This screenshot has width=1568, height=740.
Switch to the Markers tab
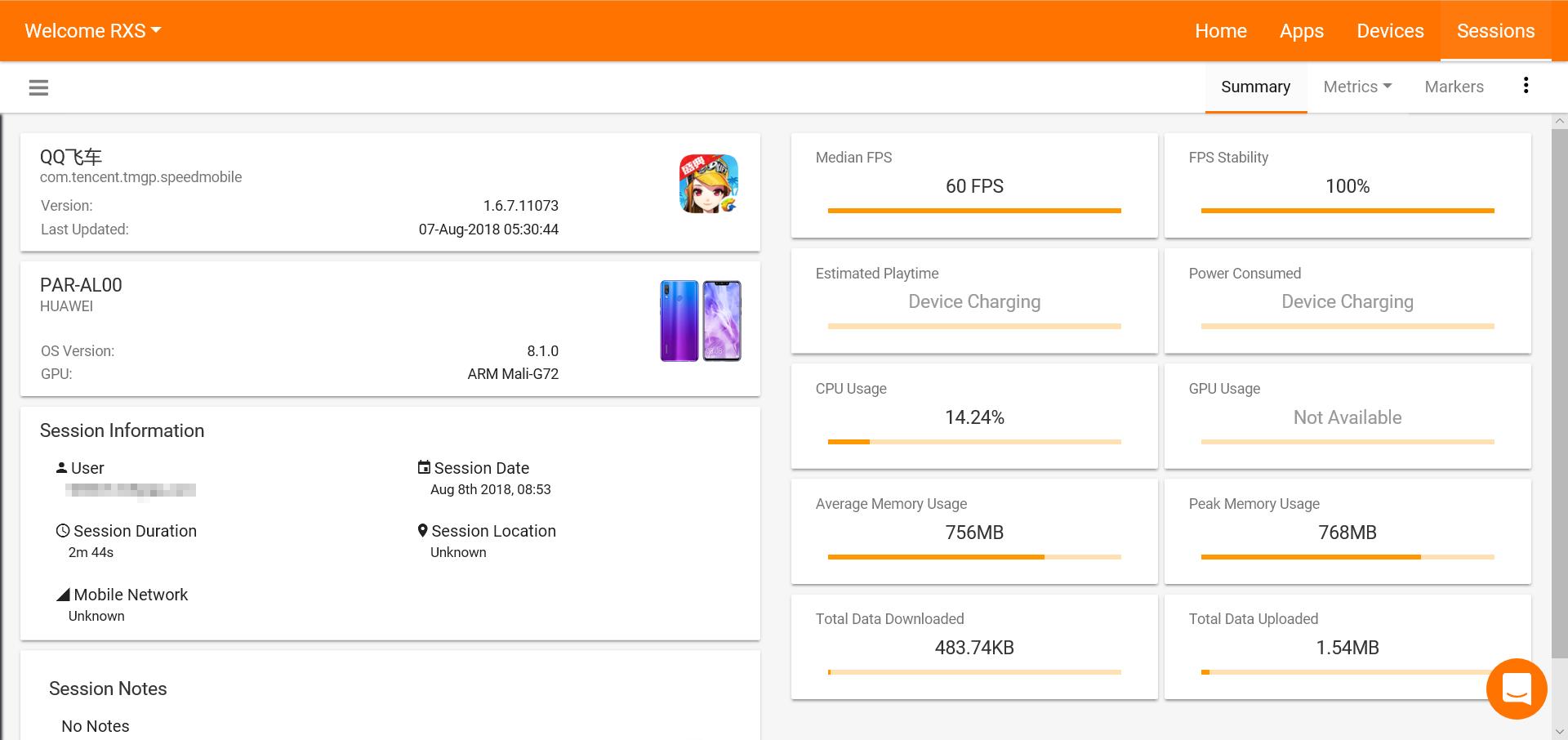(x=1454, y=87)
